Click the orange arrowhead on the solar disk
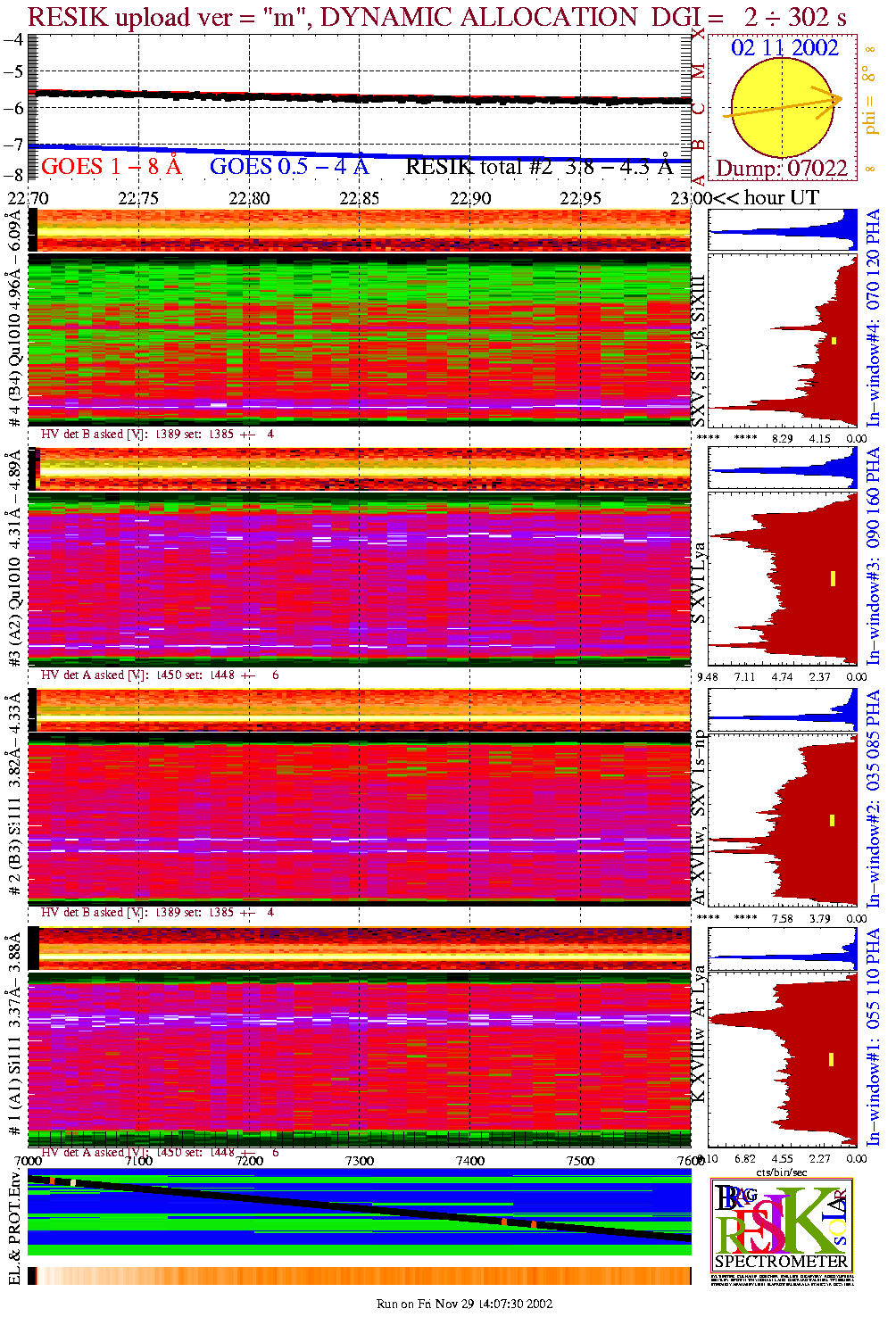This screenshot has width=896, height=1317. 836,98
